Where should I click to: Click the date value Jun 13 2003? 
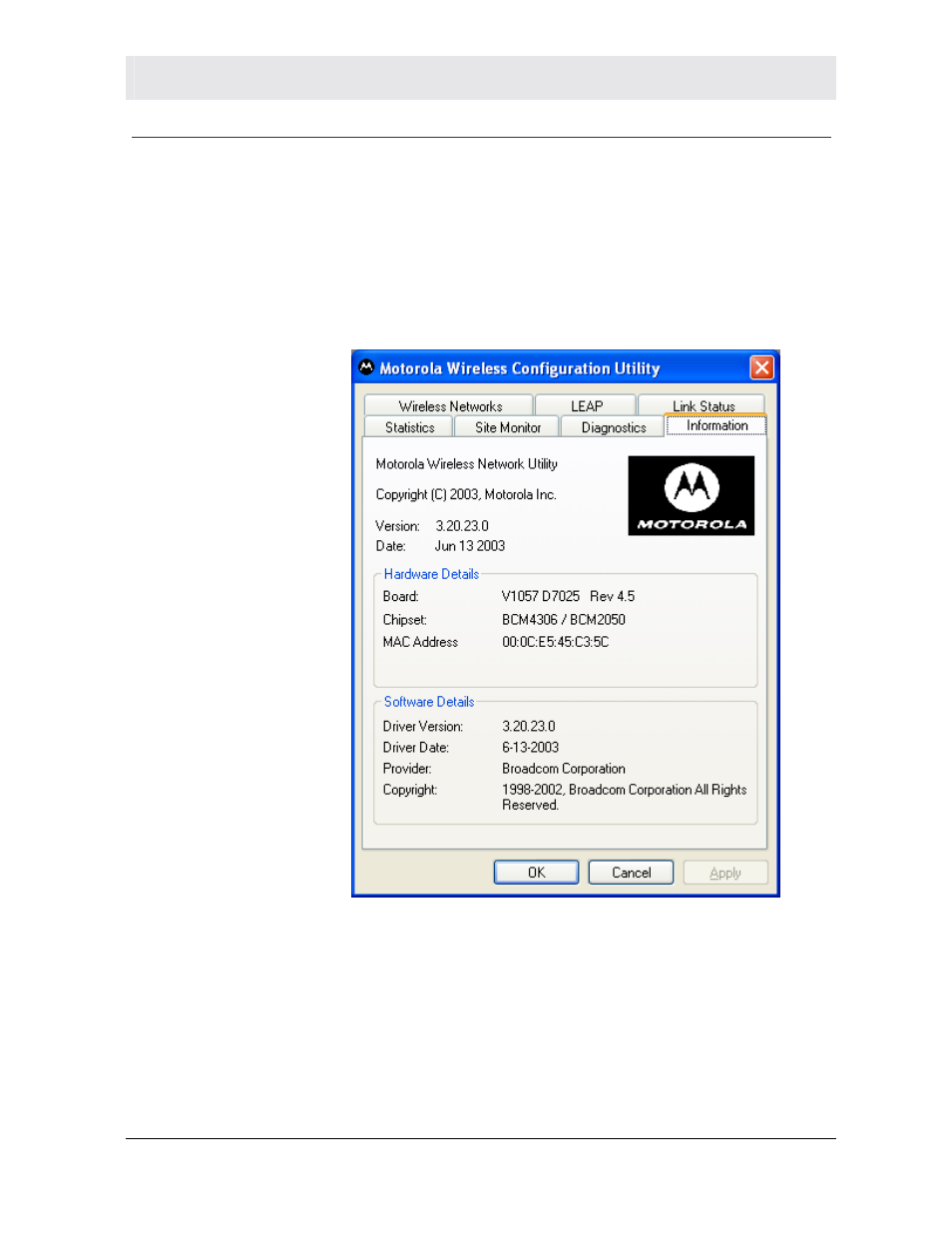click(470, 546)
